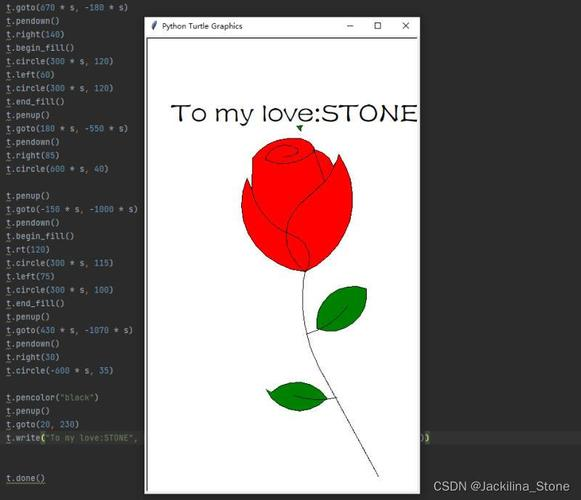581x500 pixels.
Task: Click the t.done() code line
Action: [x=26, y=478]
